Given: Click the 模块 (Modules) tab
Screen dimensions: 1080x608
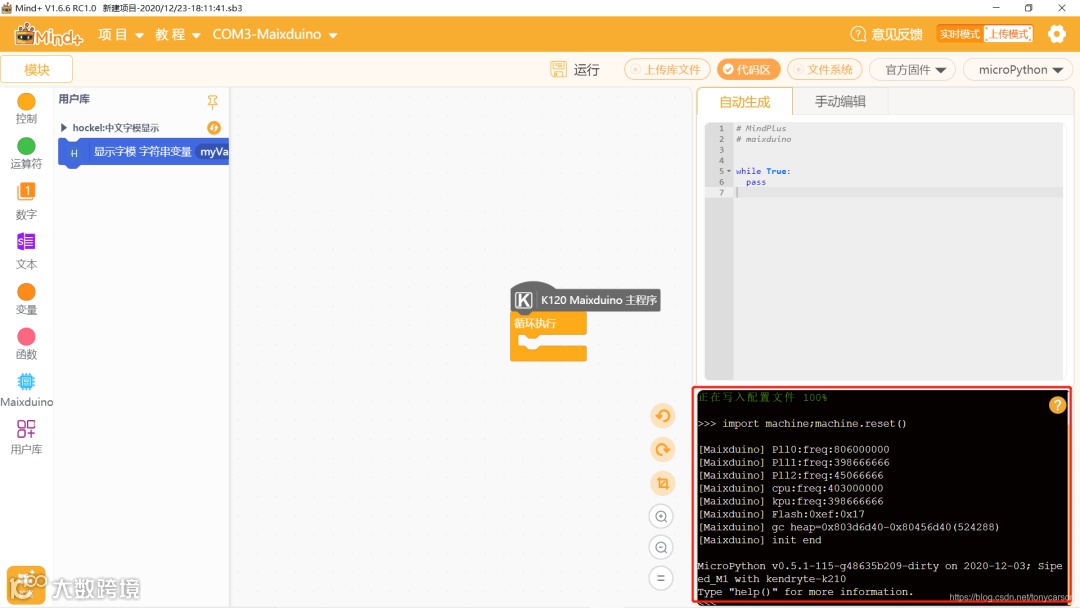Looking at the screenshot, I should [37, 70].
